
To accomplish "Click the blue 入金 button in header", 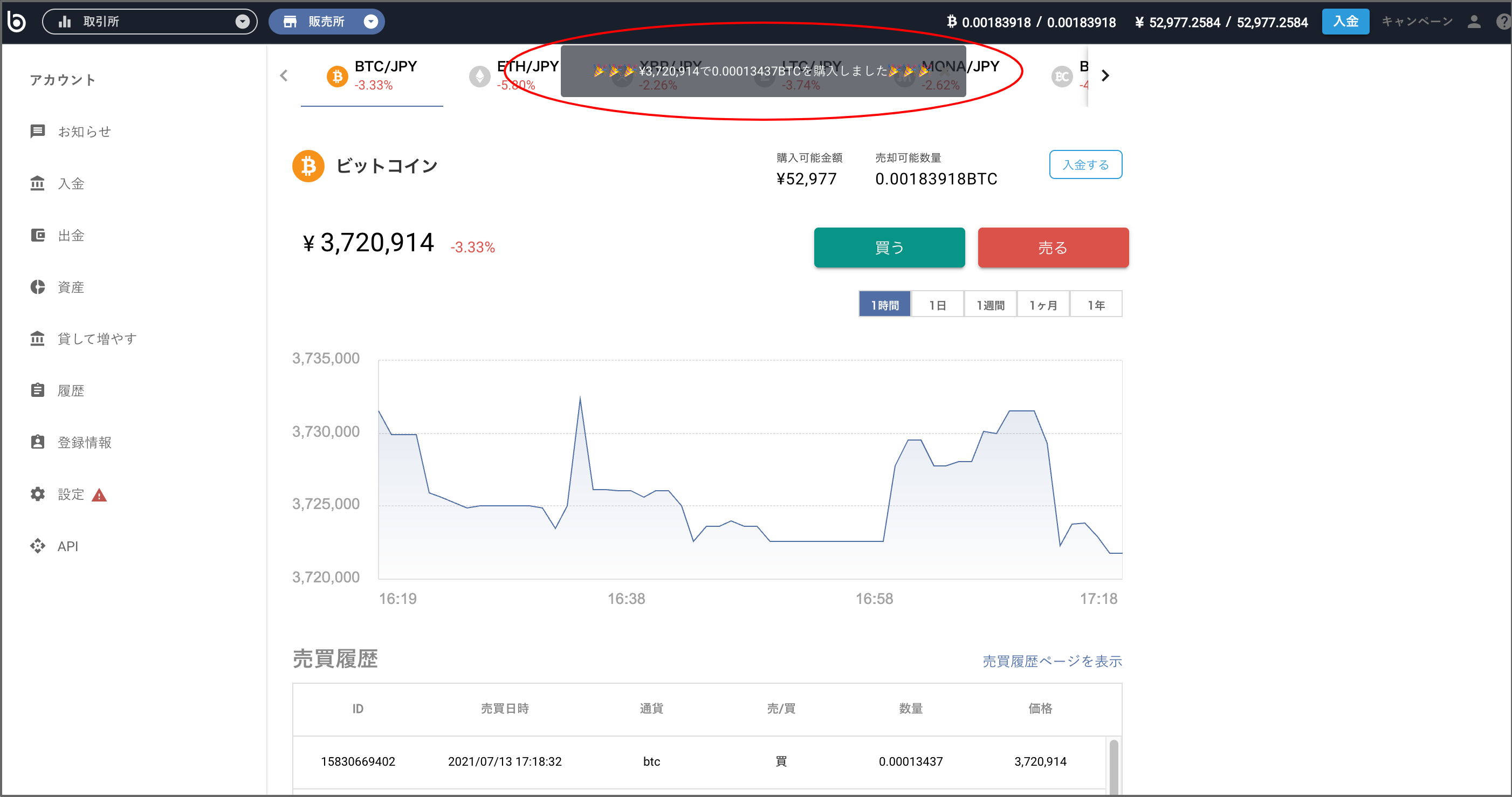I will pos(1345,22).
